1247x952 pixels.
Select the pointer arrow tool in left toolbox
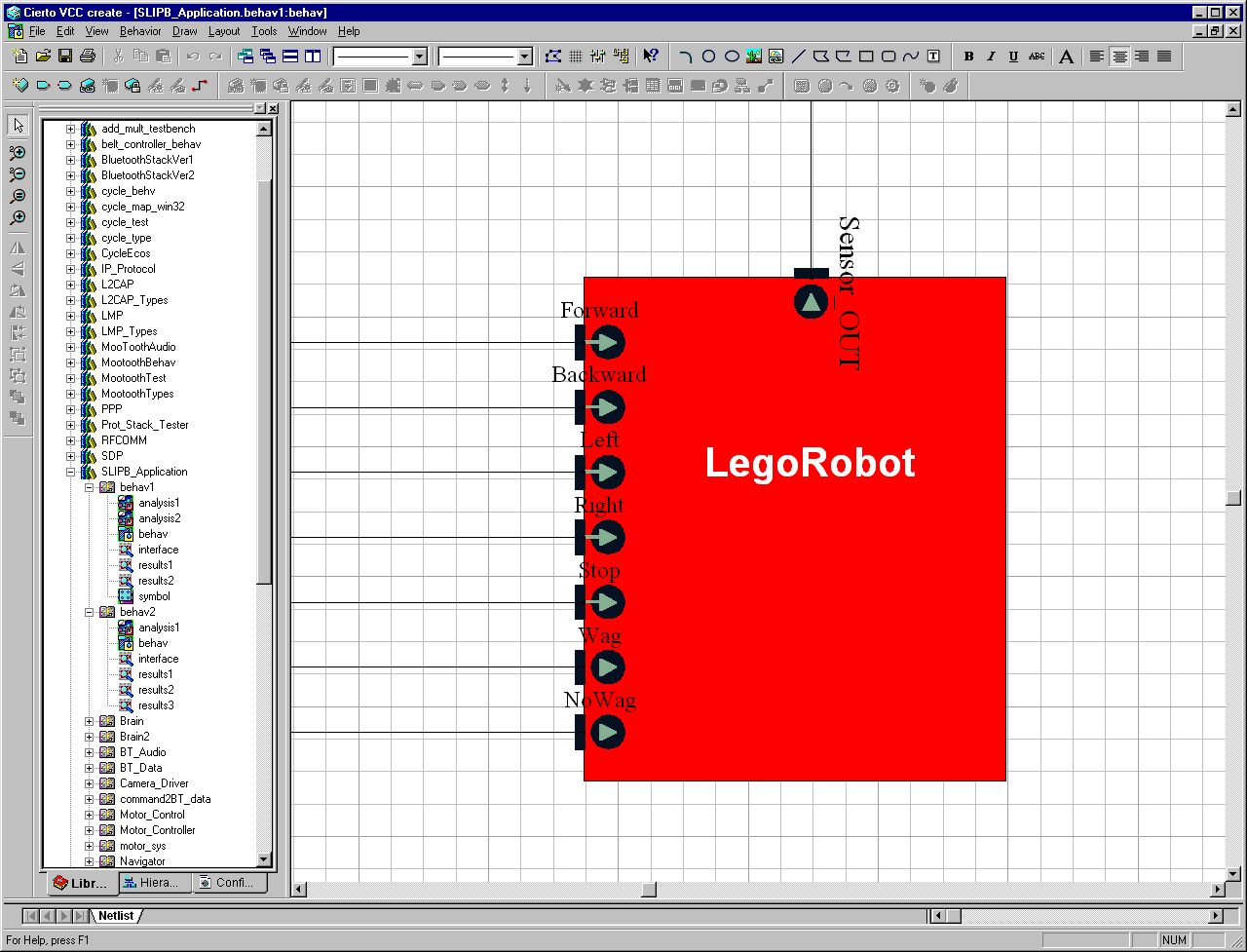pos(18,125)
